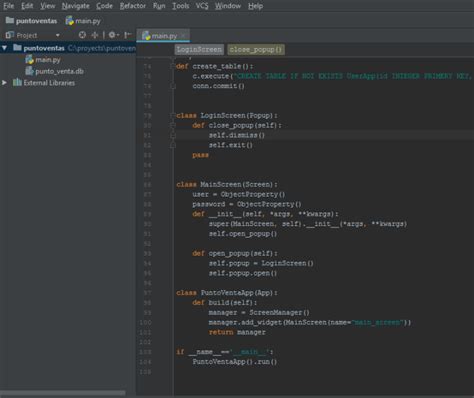Open the Navigate menu
The height and width of the screenshot is (398, 474).
point(75,6)
